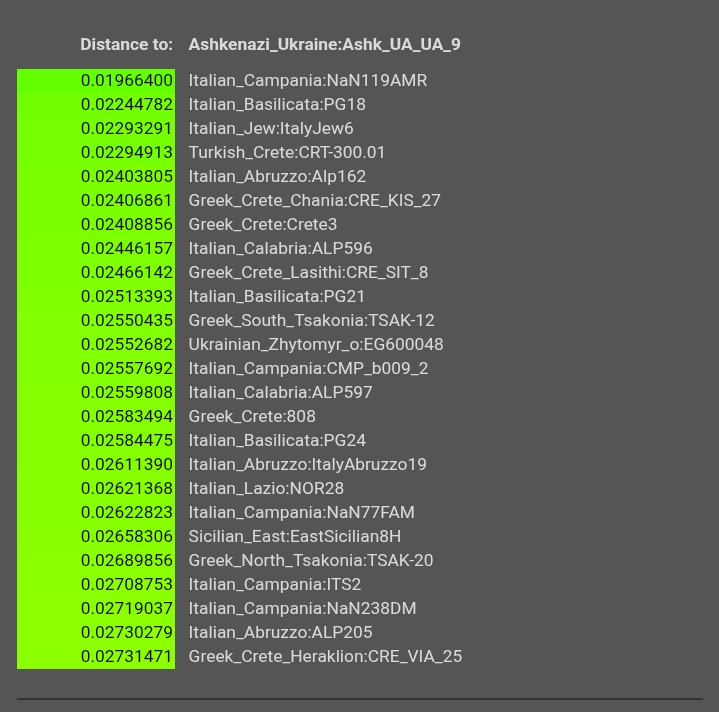This screenshot has height=712, width=719.
Task: Click distance value 0.02658306
Action: [x=127, y=536]
